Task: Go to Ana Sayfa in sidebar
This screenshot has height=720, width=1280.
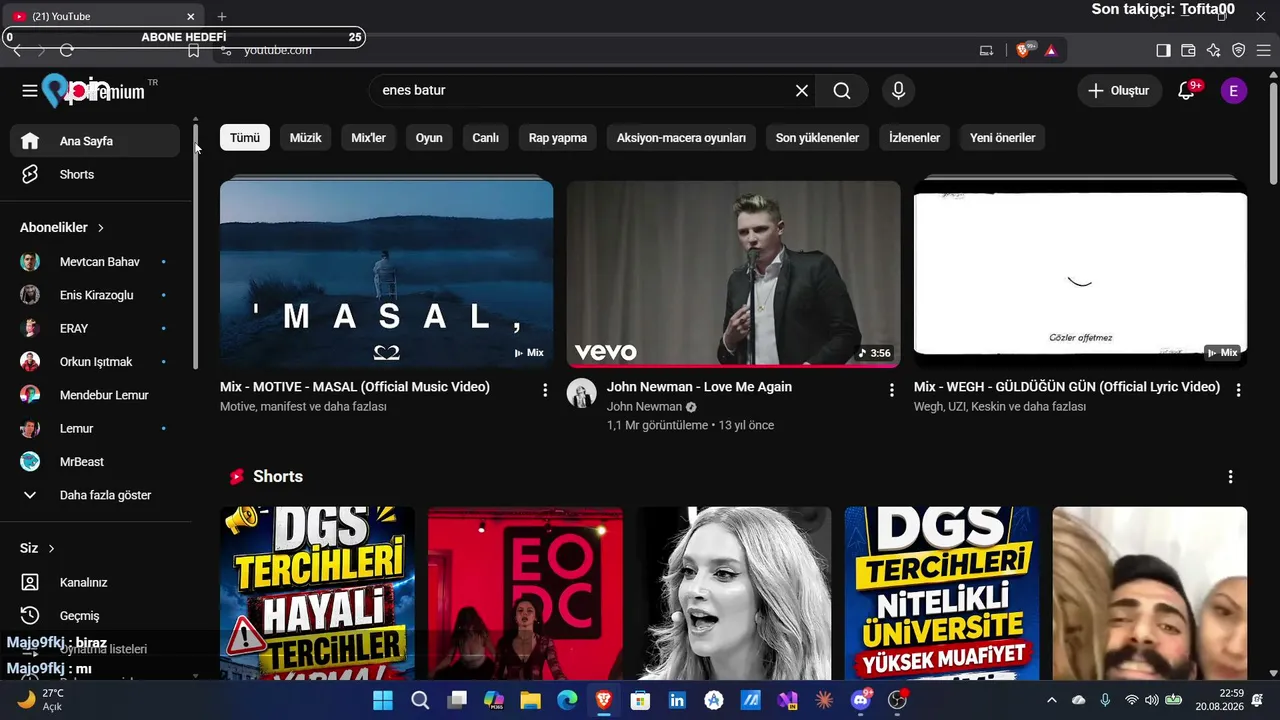Action: point(95,141)
